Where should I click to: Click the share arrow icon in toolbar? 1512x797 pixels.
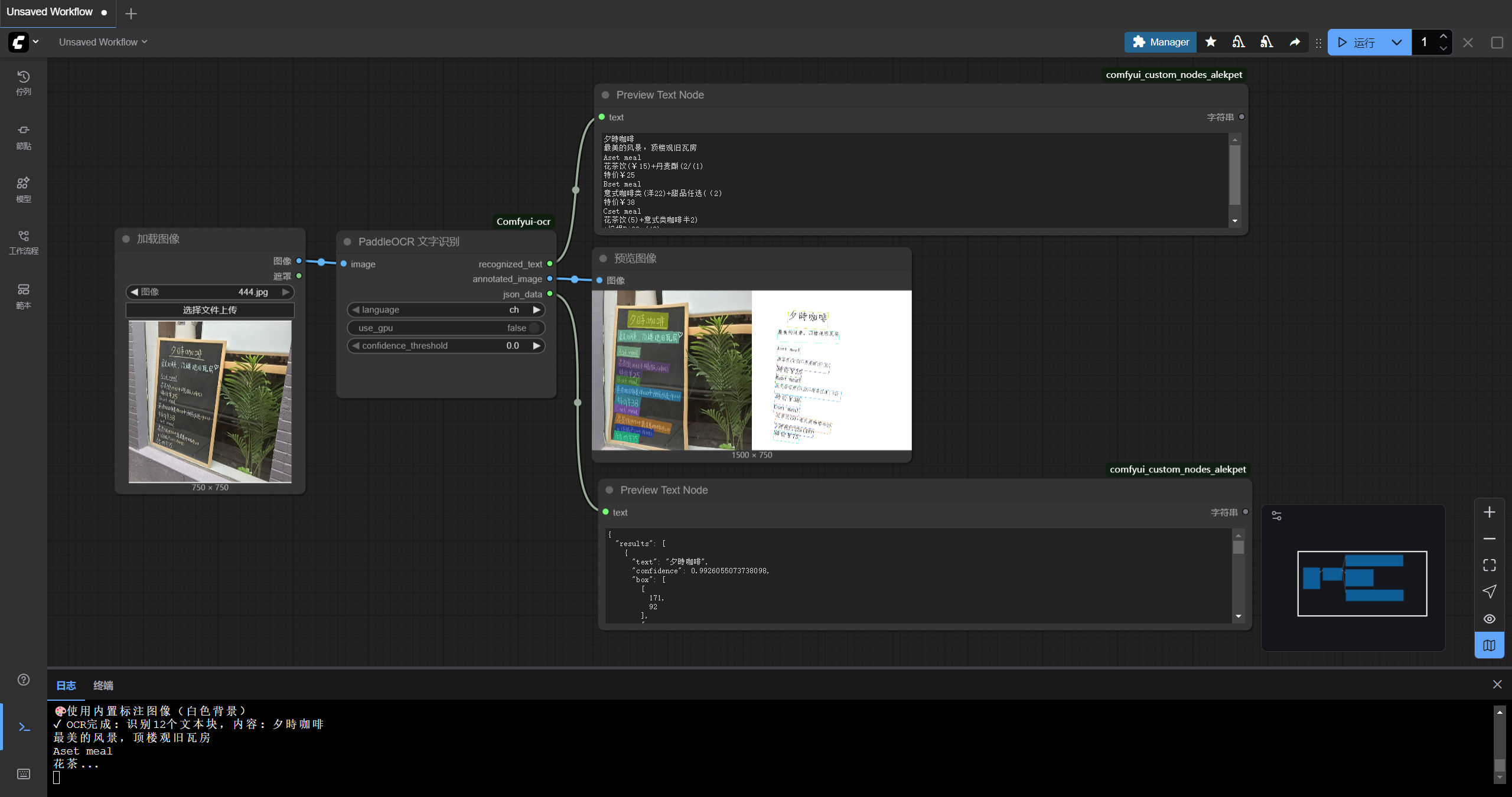(x=1295, y=42)
